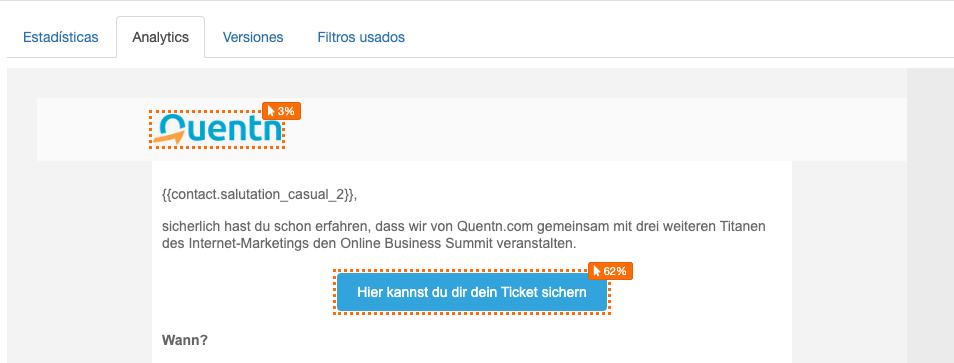
Task: Click the contact.salutation_casual_2 placeholder text
Action: (259, 195)
